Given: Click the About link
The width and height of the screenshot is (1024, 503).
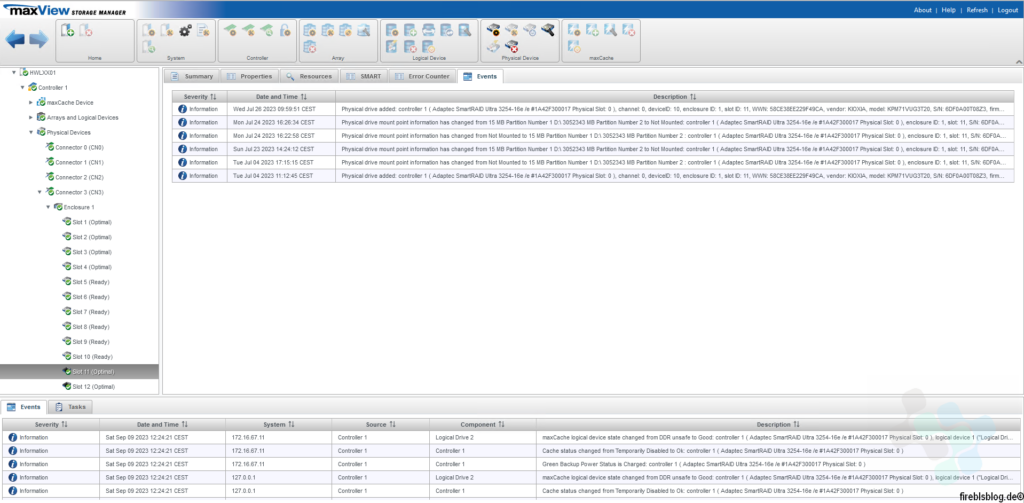Looking at the screenshot, I should coord(923,10).
